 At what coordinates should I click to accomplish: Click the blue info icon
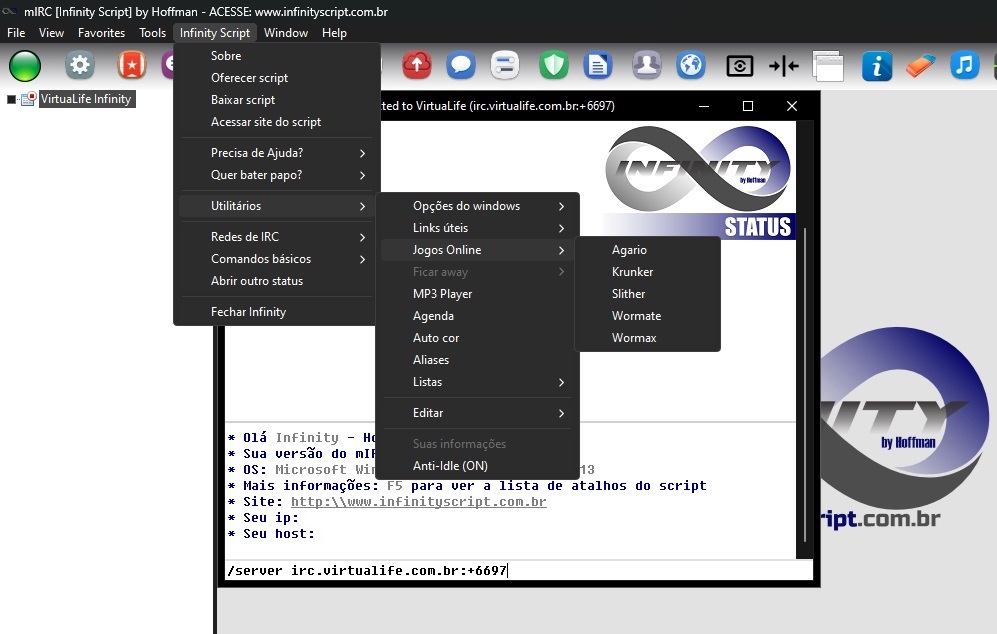pyautogui.click(x=876, y=66)
